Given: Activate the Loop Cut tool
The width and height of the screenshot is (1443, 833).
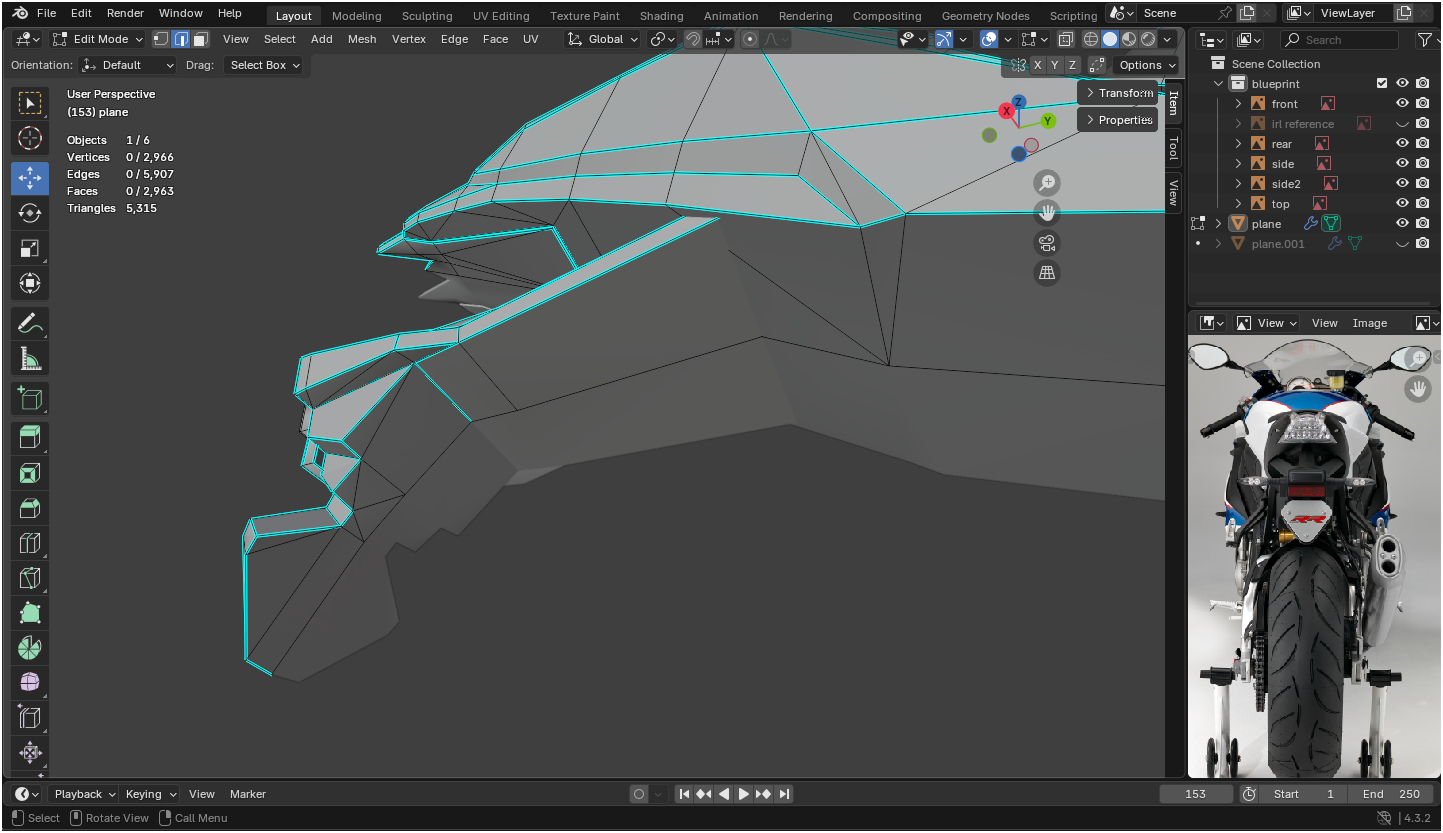Looking at the screenshot, I should tap(30, 543).
